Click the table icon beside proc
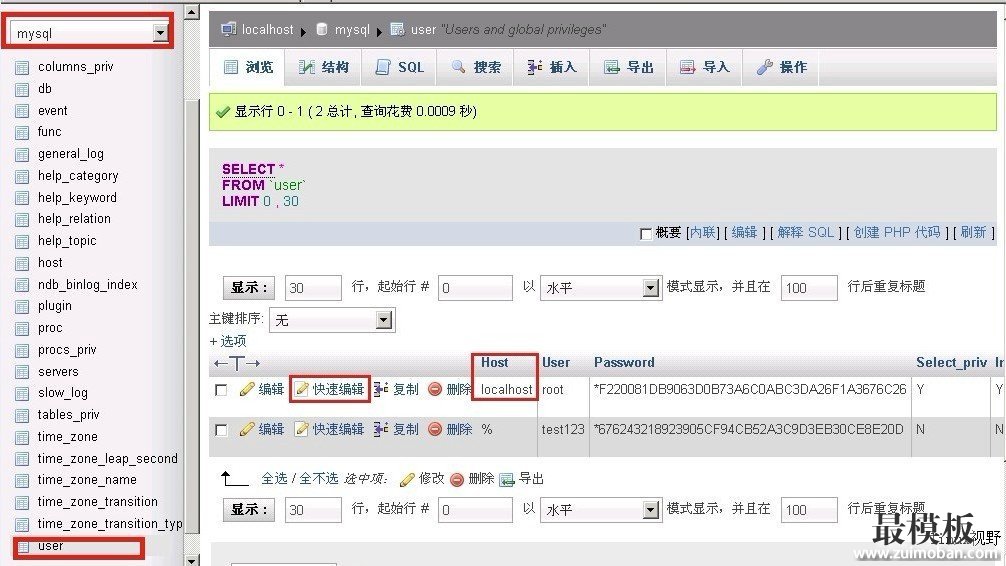The width and height of the screenshot is (1006, 566). (x=22, y=329)
